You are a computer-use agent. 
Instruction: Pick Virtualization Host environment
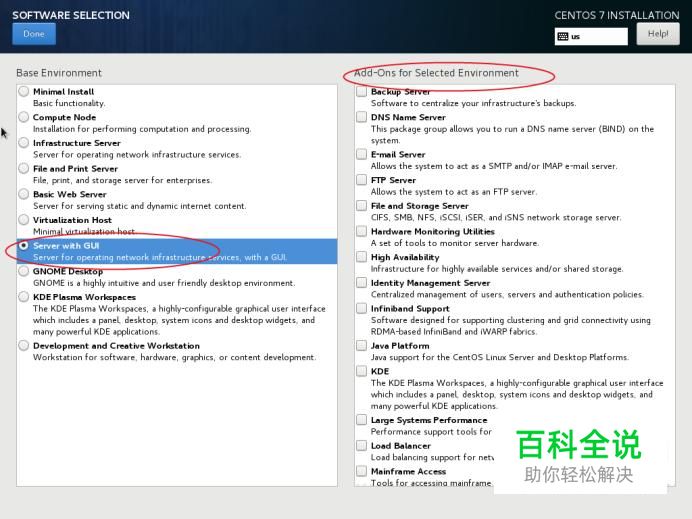24,219
